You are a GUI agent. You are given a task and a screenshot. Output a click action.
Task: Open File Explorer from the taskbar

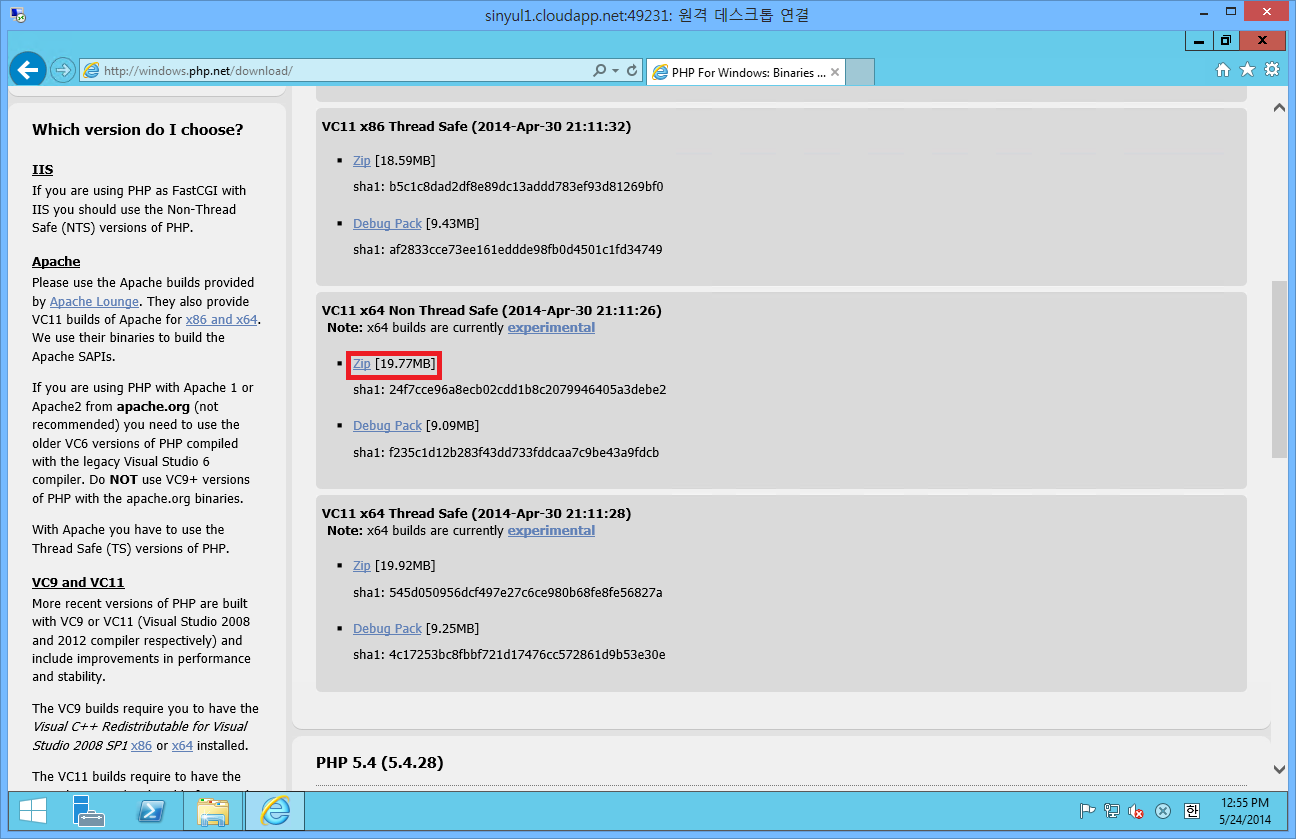pyautogui.click(x=213, y=812)
